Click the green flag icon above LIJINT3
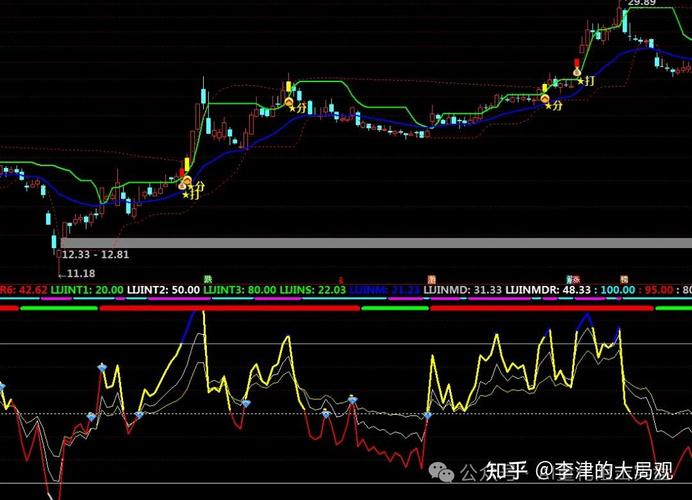This screenshot has height=500, width=692. pyautogui.click(x=207, y=279)
